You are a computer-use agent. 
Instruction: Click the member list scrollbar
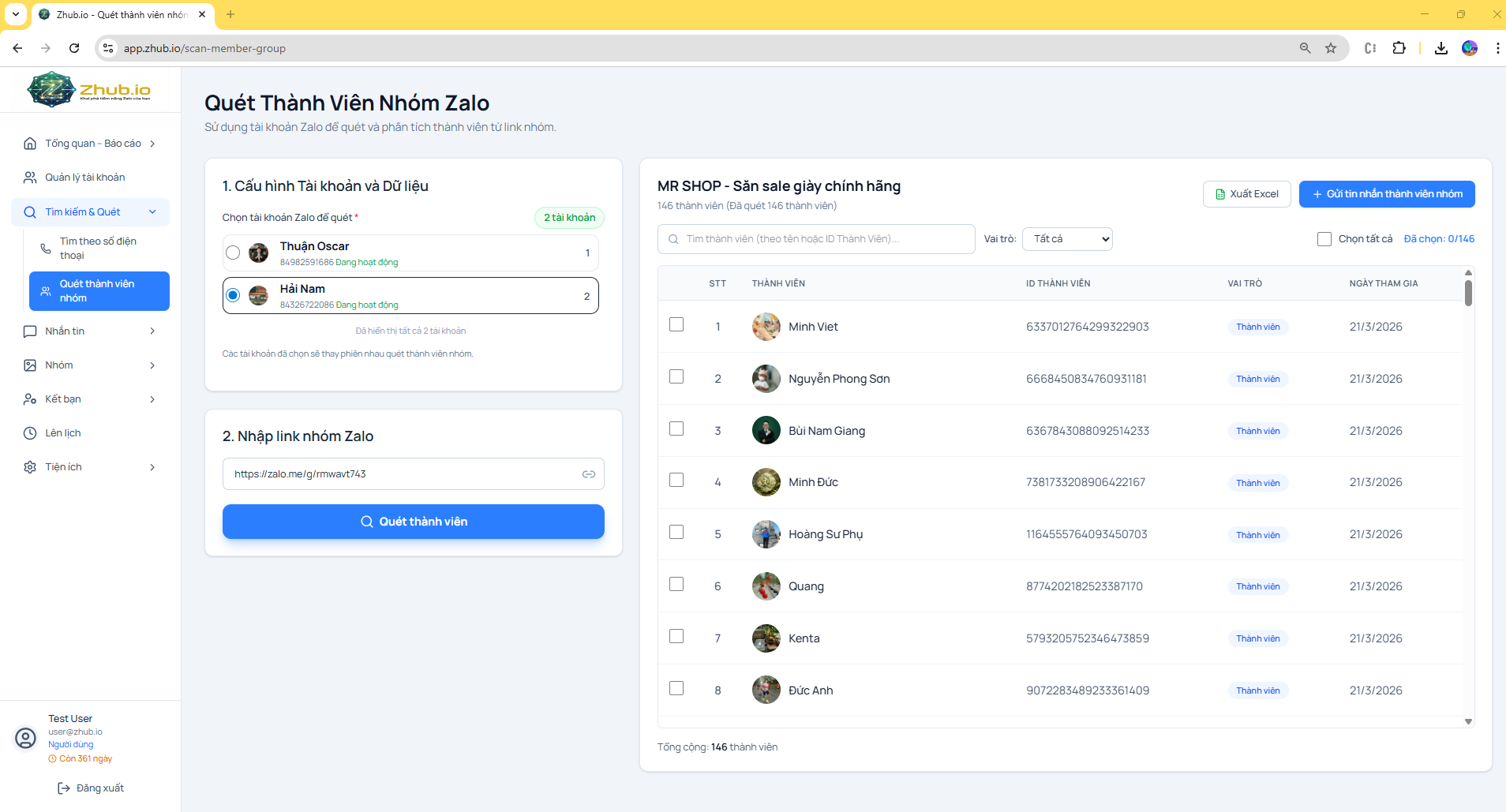click(x=1468, y=294)
